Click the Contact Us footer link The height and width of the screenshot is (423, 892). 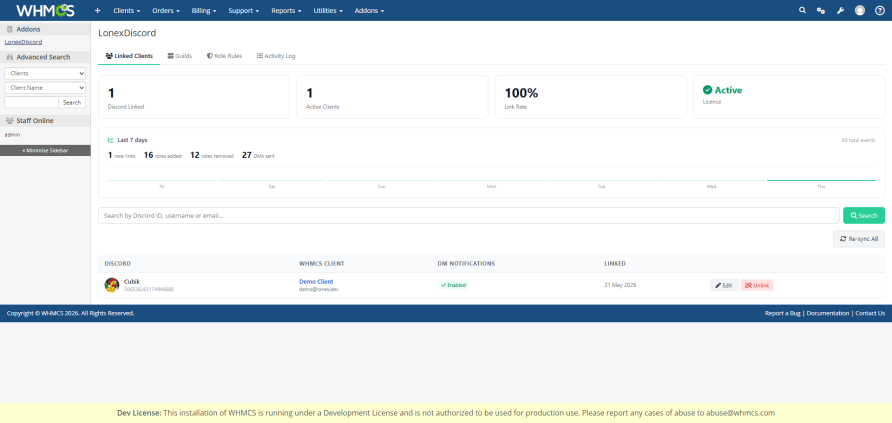click(870, 313)
